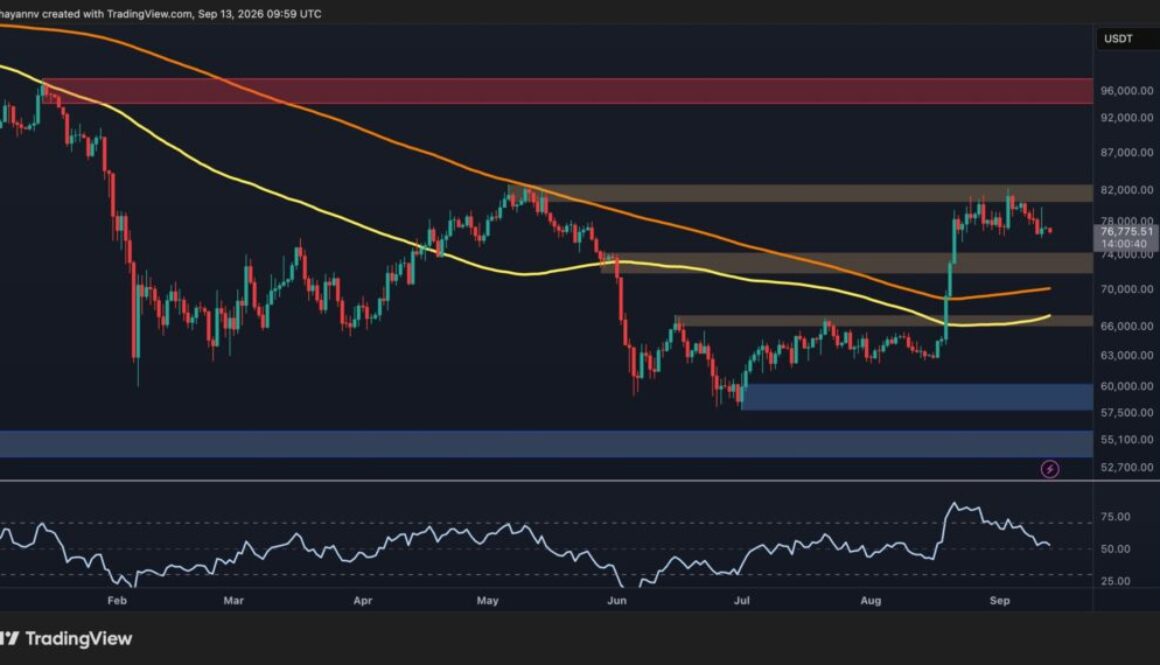Screen dimensions: 1160x665
Task: Click the RSI 50.00 level label
Action: (x=1115, y=549)
